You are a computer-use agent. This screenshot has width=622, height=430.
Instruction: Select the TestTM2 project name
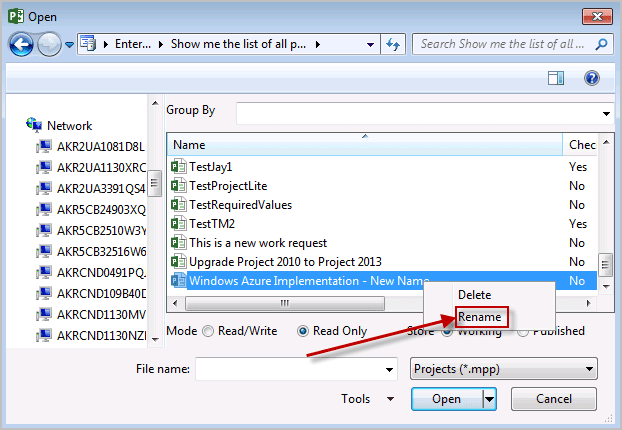[x=212, y=224]
